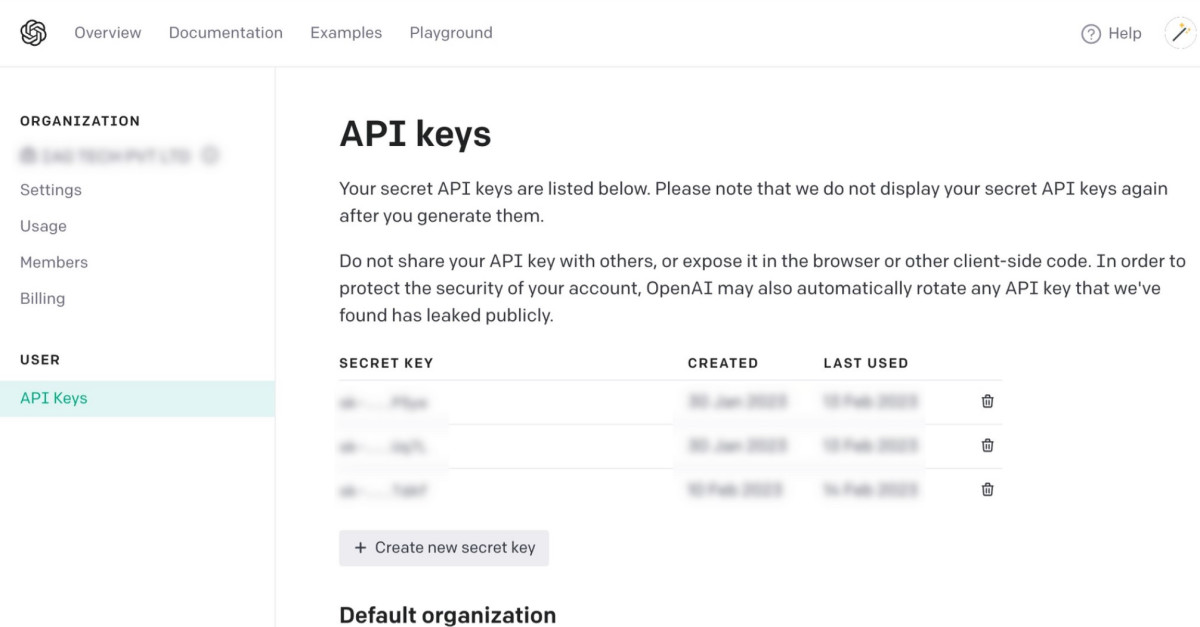Image resolution: width=1200 pixels, height=627 pixels.
Task: Delete the first secret key in the list
Action: click(x=987, y=401)
